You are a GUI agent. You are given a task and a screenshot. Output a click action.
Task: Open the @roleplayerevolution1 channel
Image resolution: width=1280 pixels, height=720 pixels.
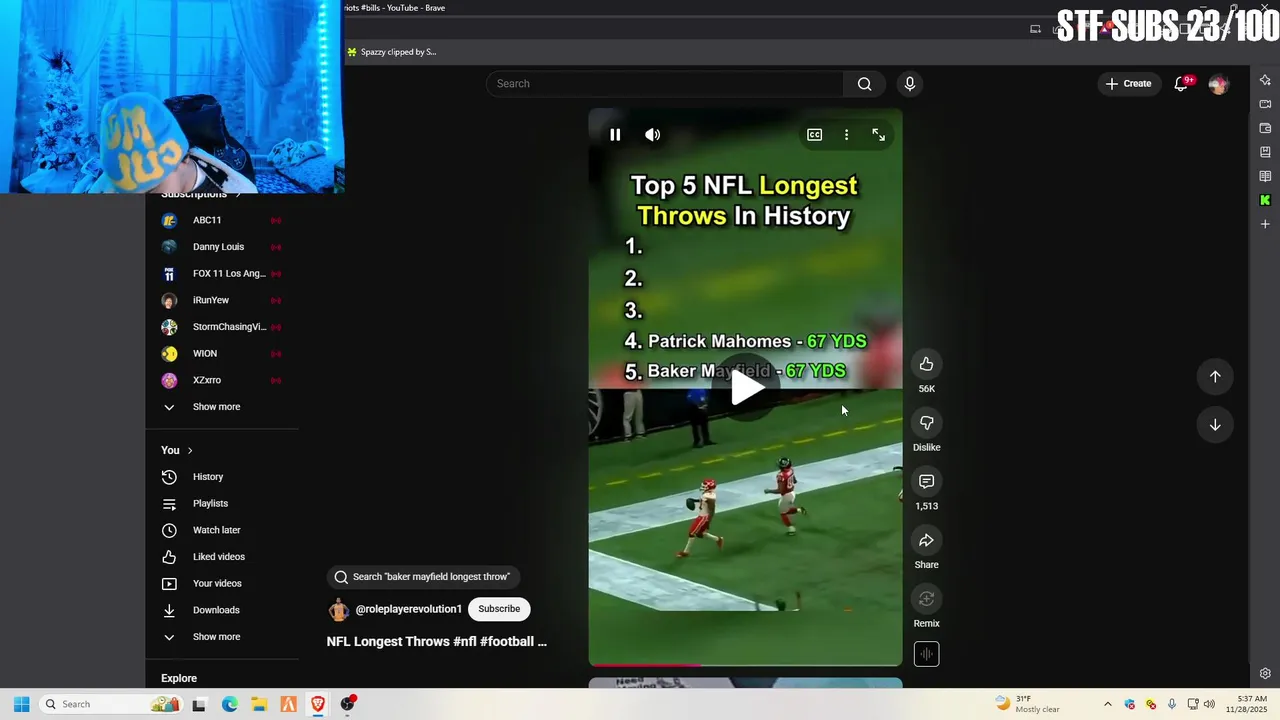pos(409,609)
